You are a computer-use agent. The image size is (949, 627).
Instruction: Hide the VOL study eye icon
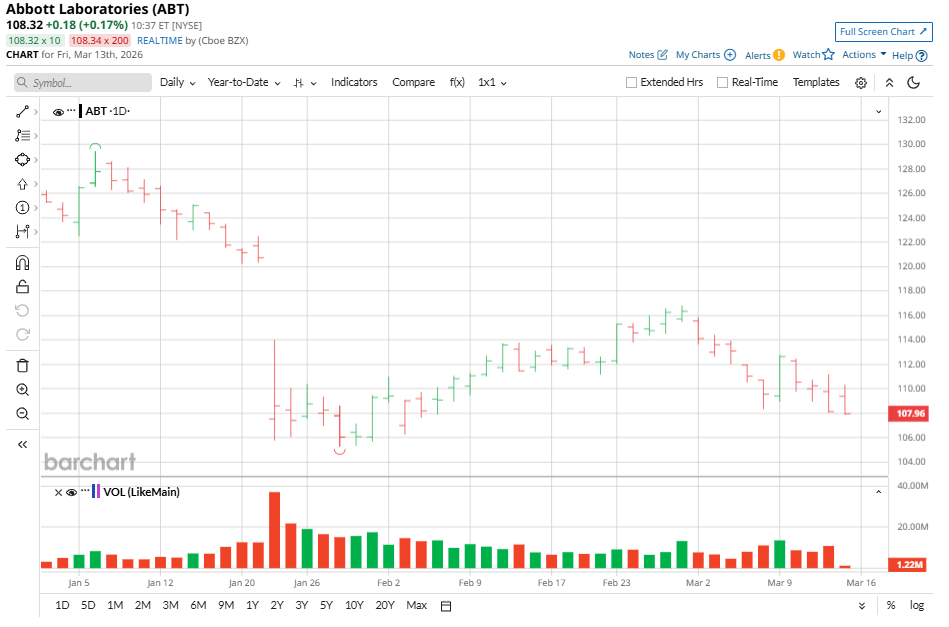71,493
